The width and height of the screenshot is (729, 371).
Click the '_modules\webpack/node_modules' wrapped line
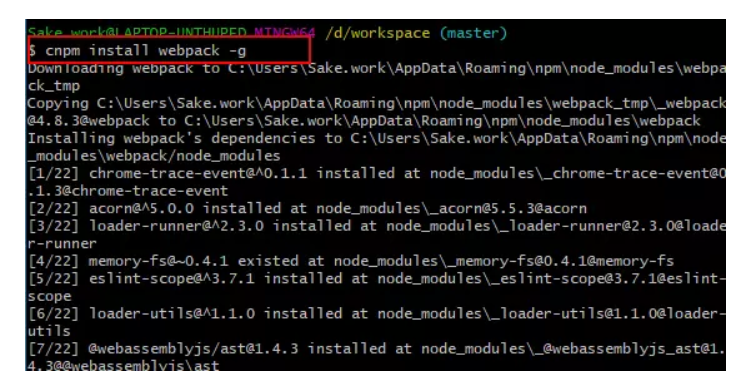(154, 156)
